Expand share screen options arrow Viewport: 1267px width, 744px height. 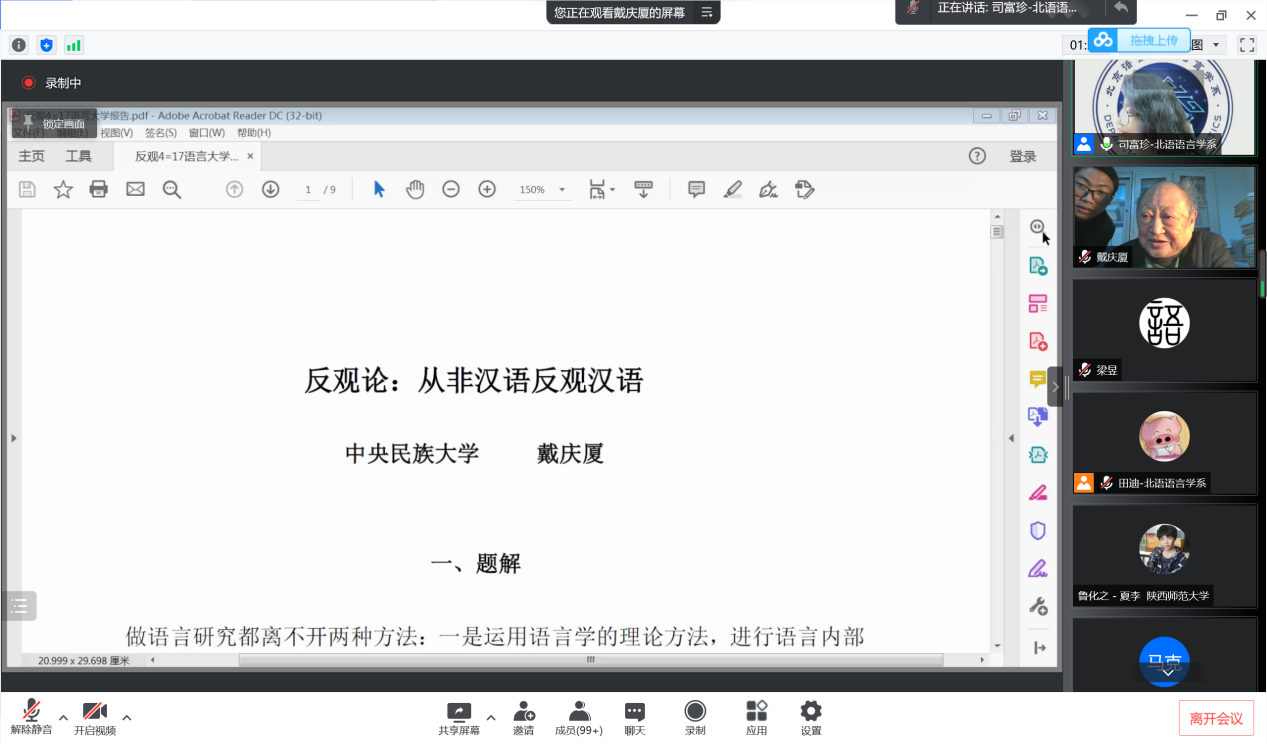[490, 717]
